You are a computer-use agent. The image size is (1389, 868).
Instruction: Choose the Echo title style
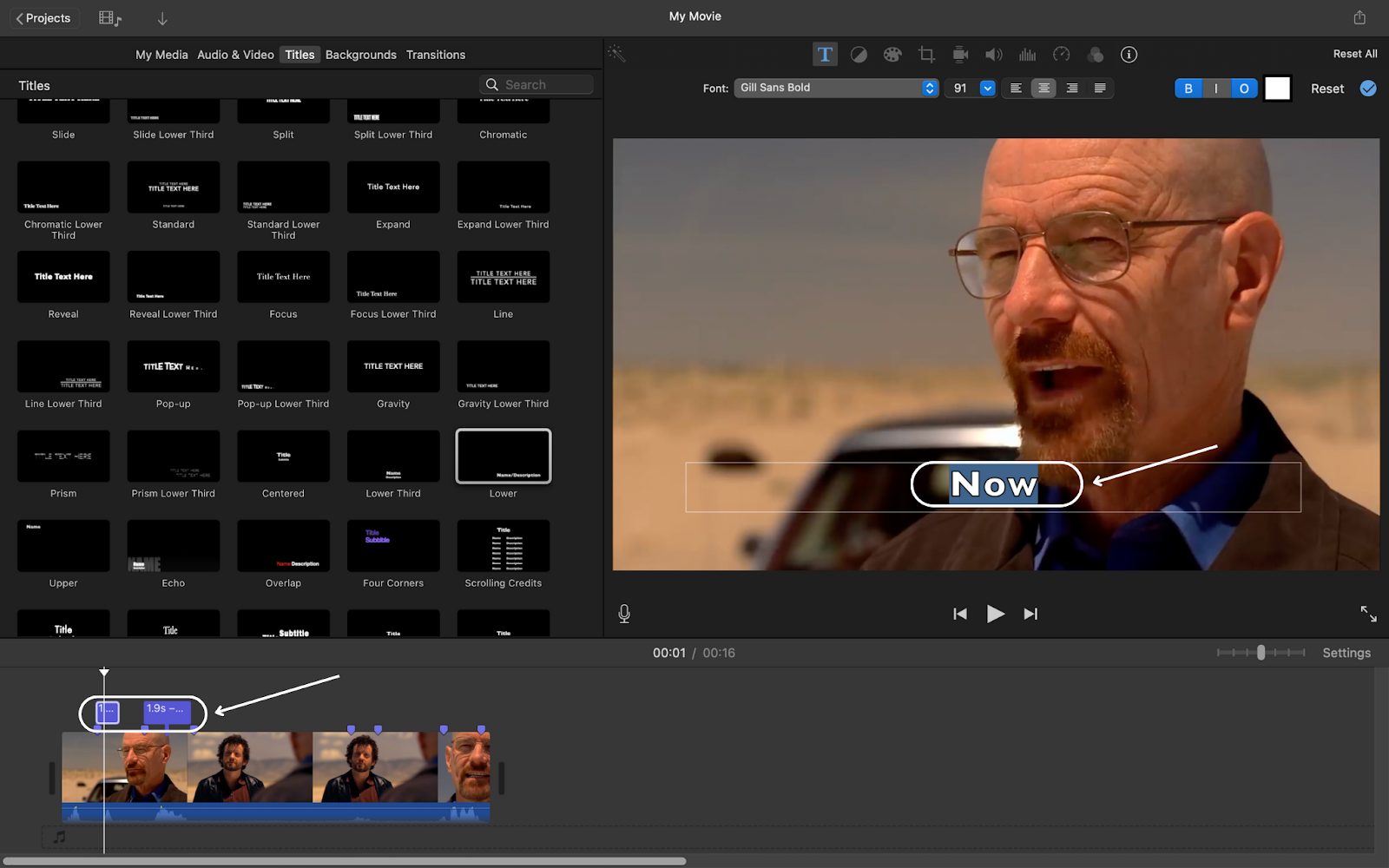(174, 546)
